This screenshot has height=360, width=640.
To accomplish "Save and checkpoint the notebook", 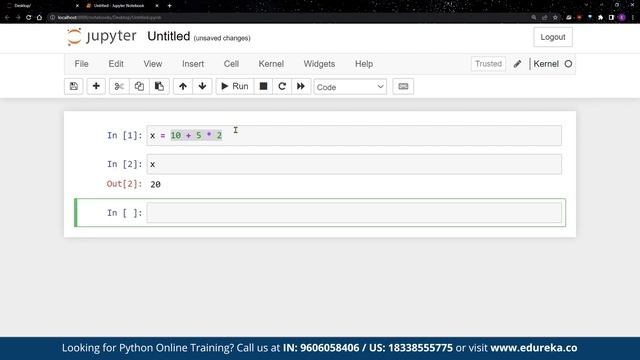I will (73, 86).
